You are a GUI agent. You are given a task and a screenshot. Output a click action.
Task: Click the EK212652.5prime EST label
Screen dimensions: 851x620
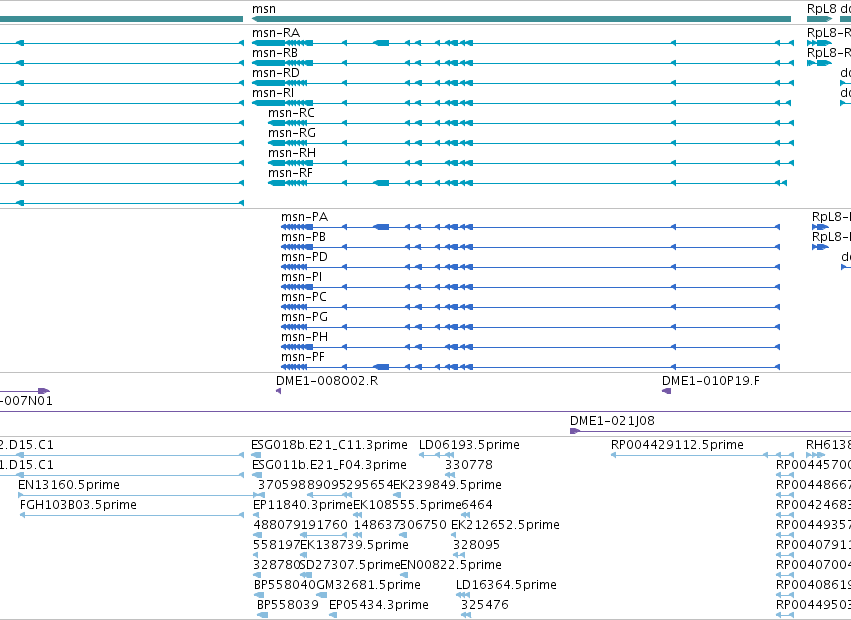[505, 526]
